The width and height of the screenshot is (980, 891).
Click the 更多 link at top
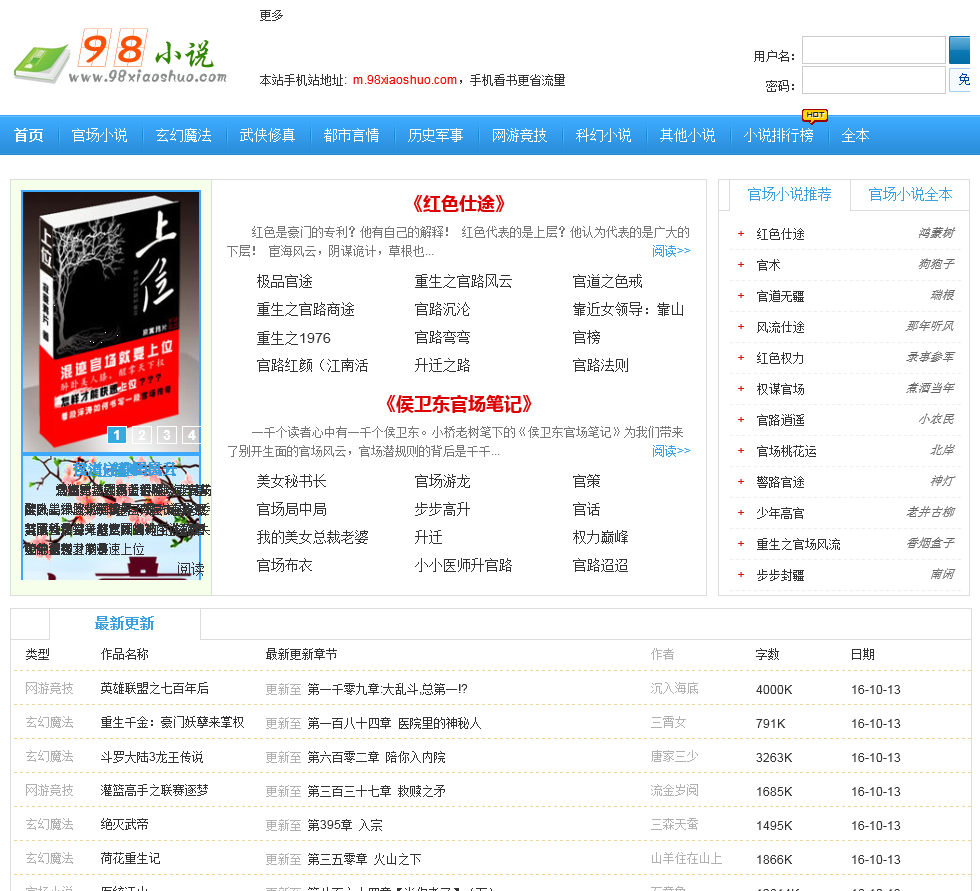click(271, 15)
